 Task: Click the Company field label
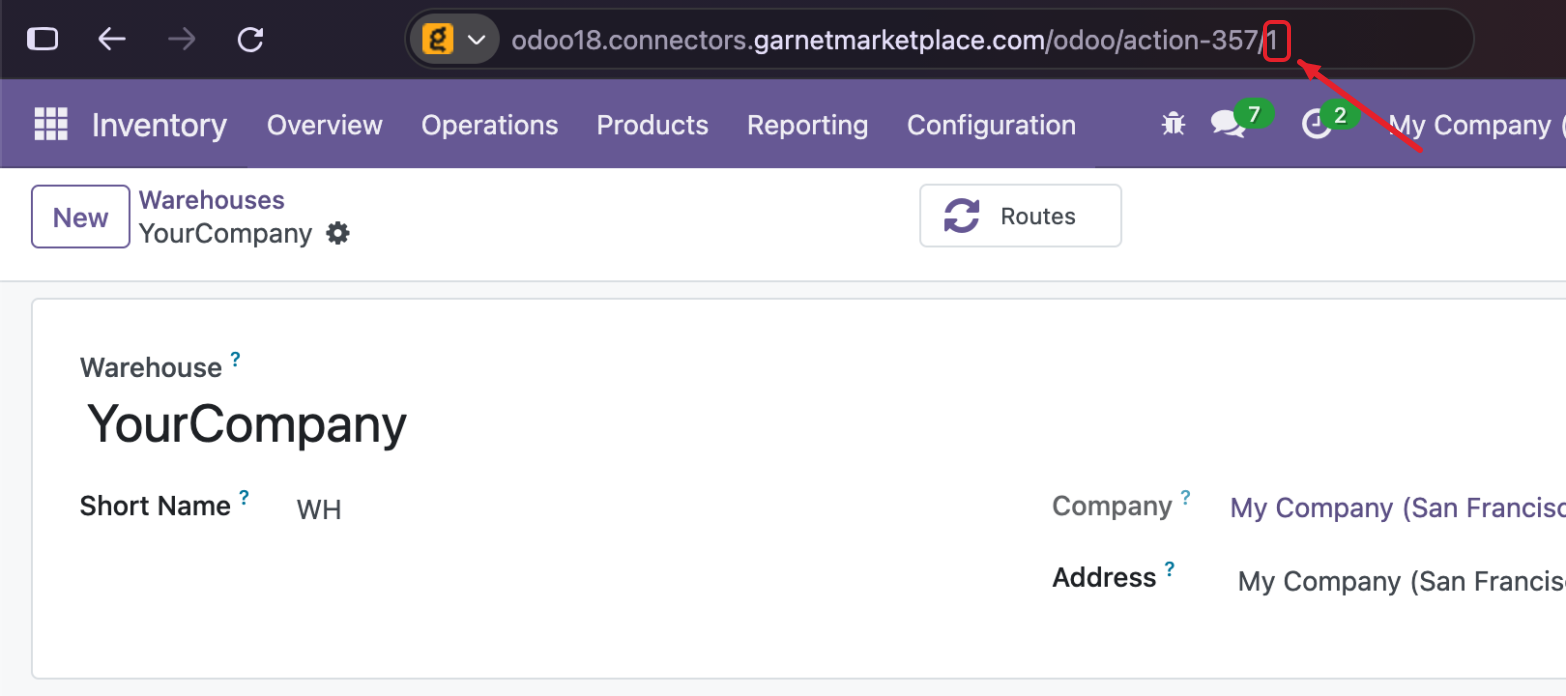1112,506
